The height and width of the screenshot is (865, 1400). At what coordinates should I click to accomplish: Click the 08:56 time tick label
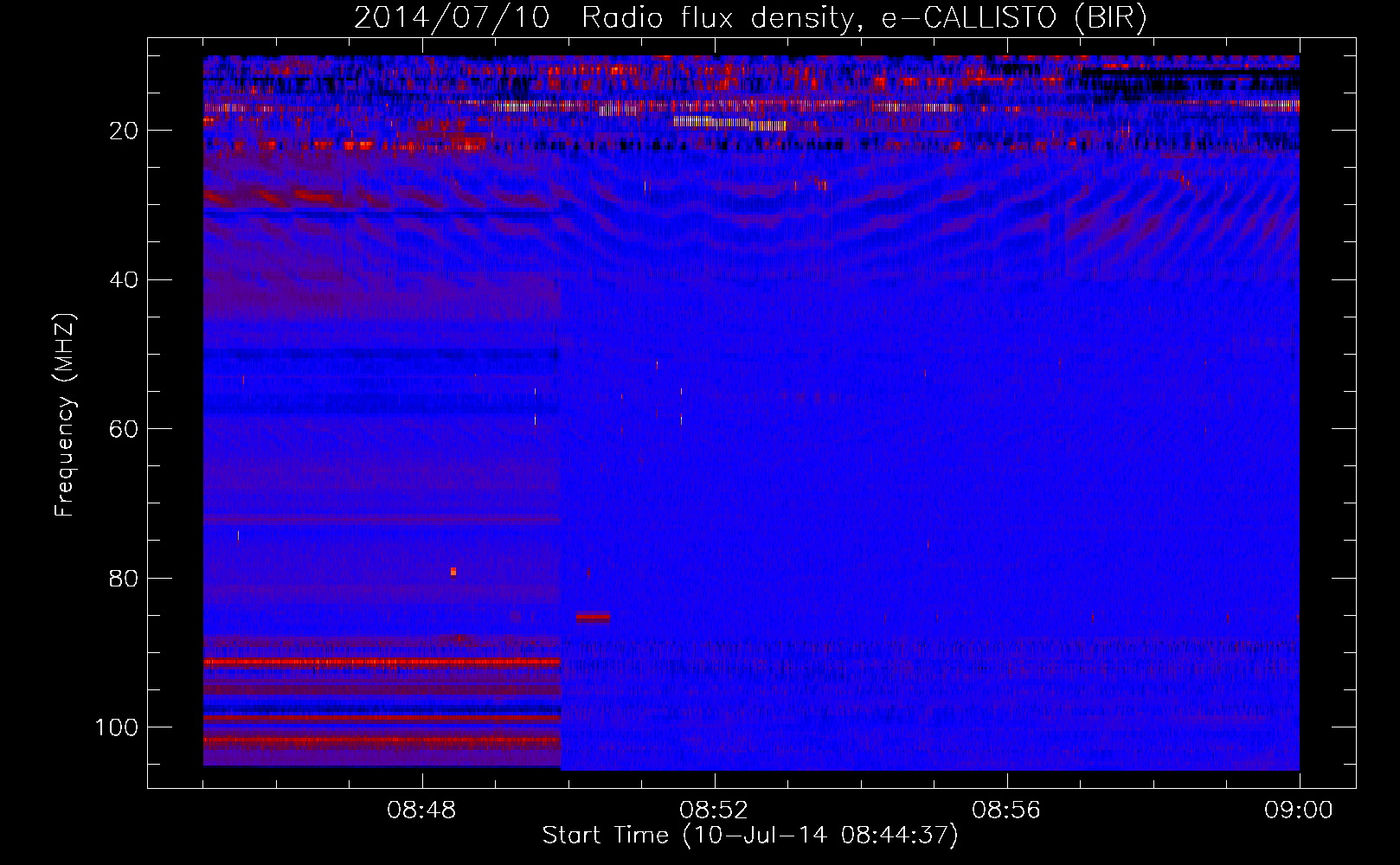(1006, 811)
